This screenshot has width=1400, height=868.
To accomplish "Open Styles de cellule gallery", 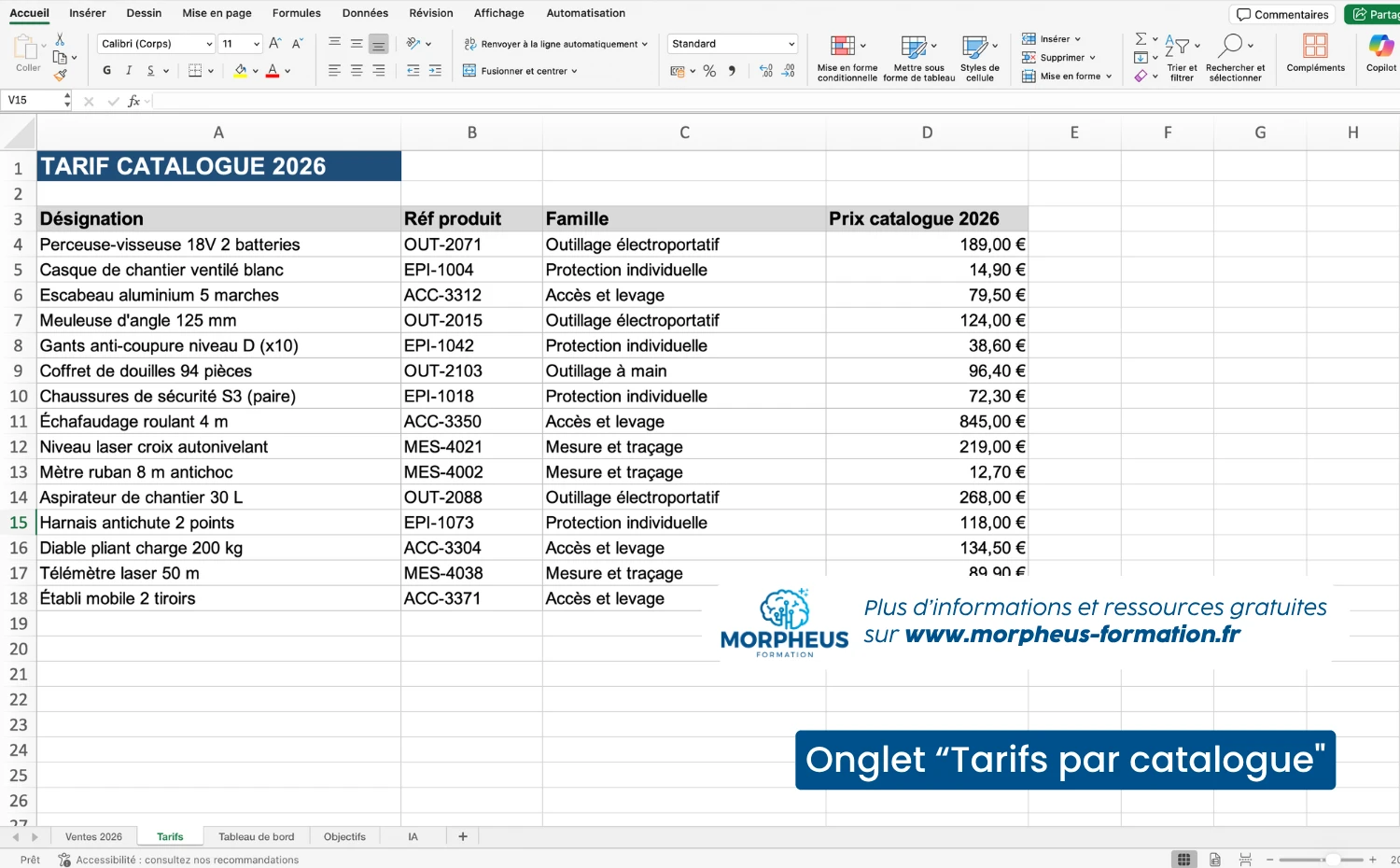I will [980, 58].
